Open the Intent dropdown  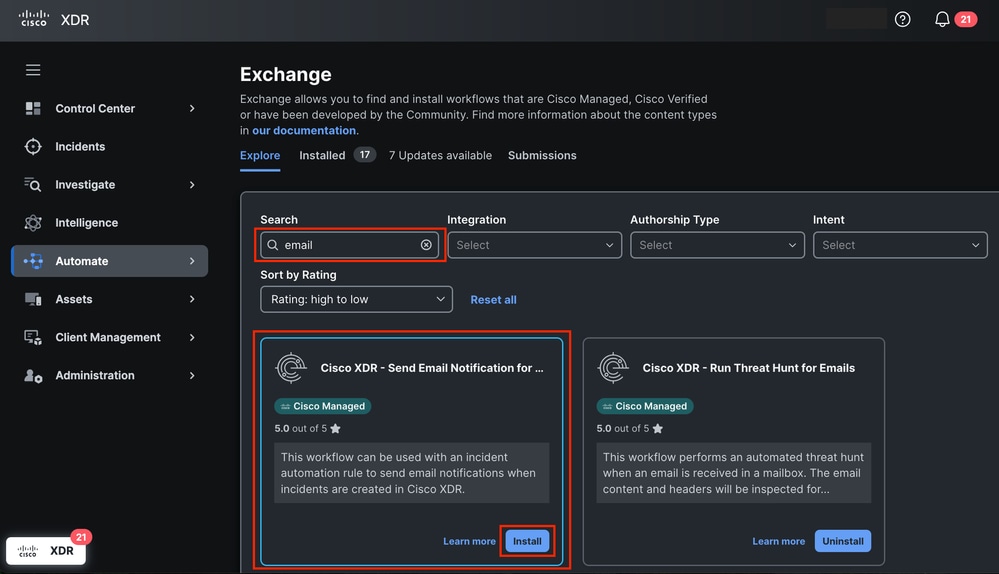coord(900,245)
